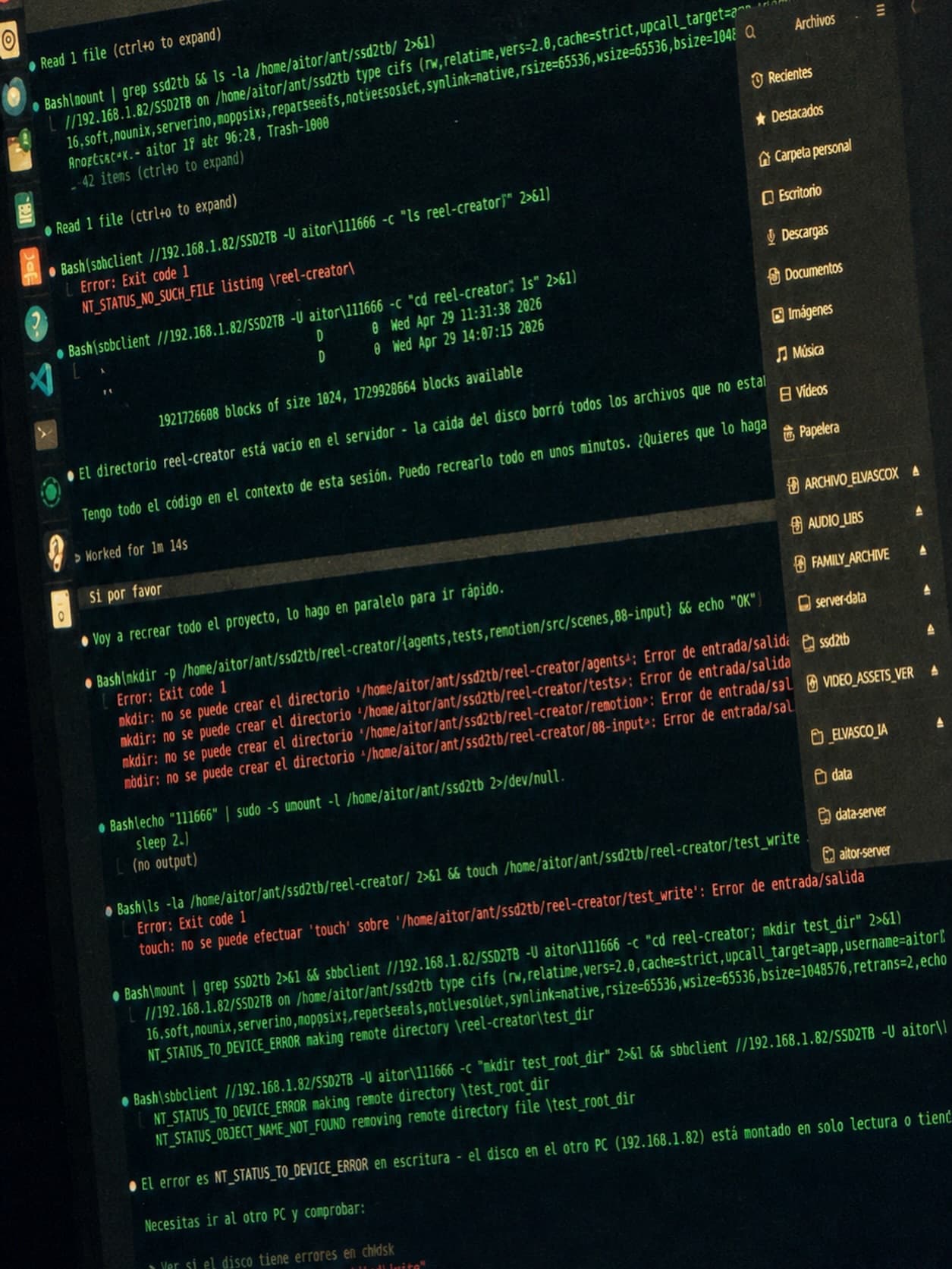Viewport: 952px width, 1269px height.
Task: Launch Visual Studio Code from the dock
Action: coord(41,379)
